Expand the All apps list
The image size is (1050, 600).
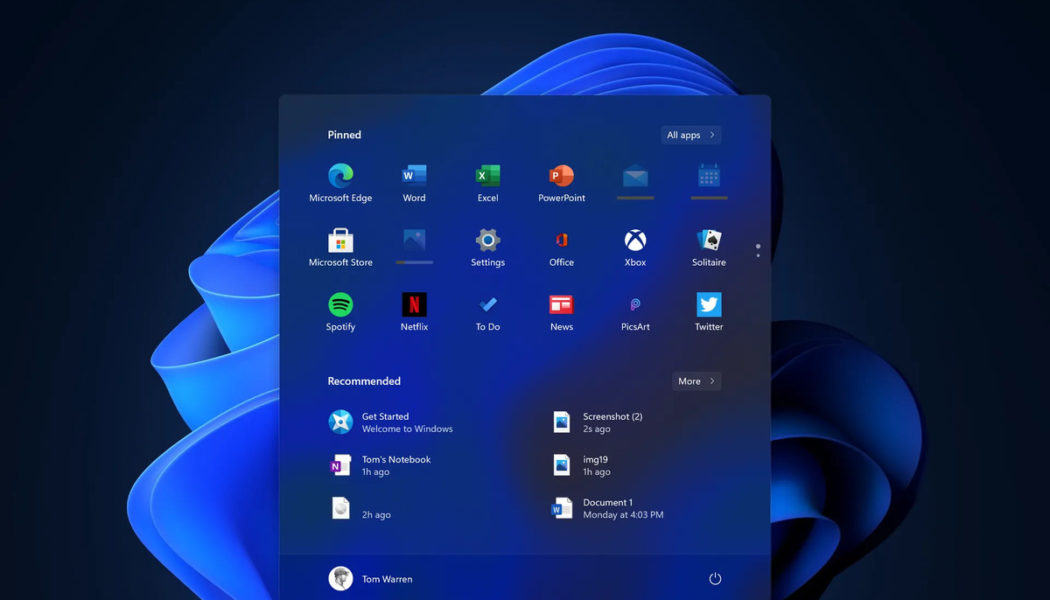690,134
